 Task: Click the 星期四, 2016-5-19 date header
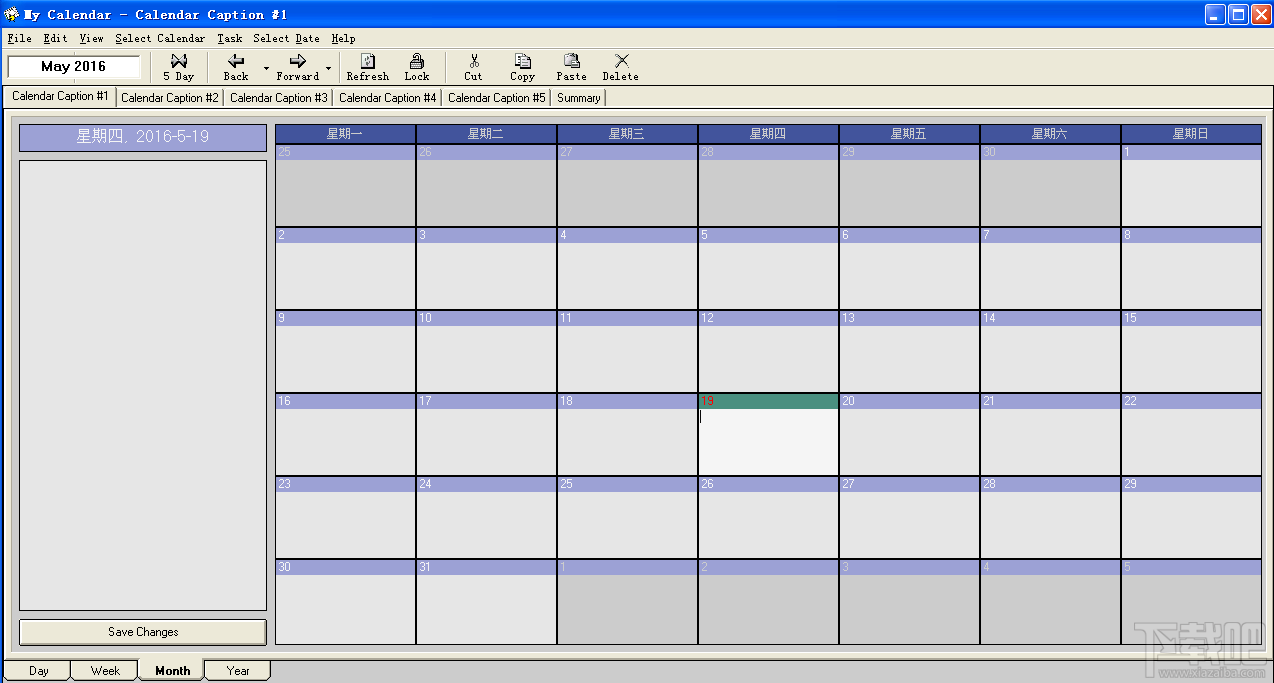coord(143,137)
